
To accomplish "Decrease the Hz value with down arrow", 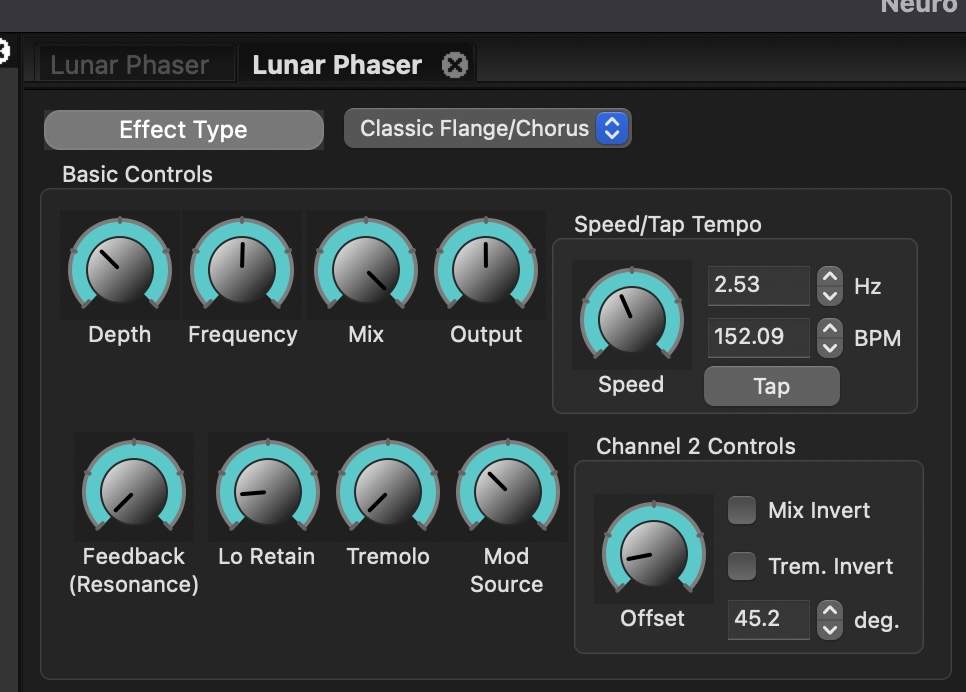I will point(830,296).
